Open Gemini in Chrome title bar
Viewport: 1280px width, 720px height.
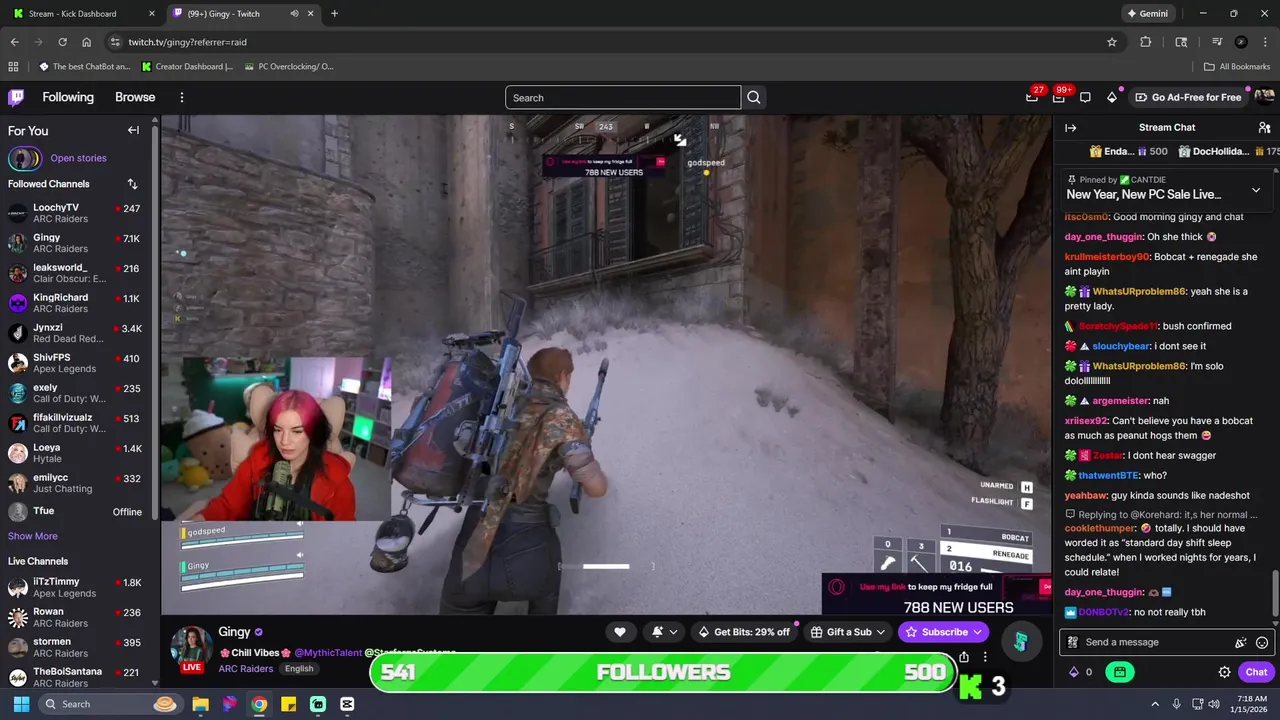tap(1147, 13)
